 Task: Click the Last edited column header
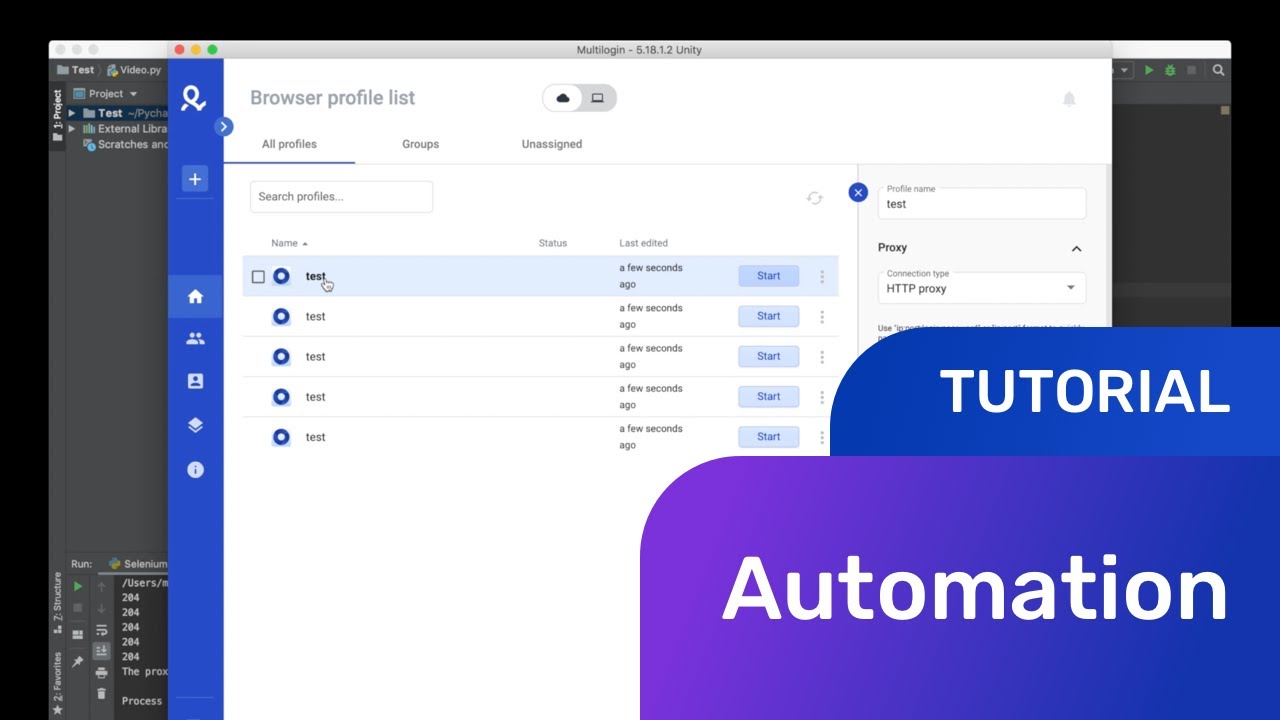pyautogui.click(x=643, y=243)
